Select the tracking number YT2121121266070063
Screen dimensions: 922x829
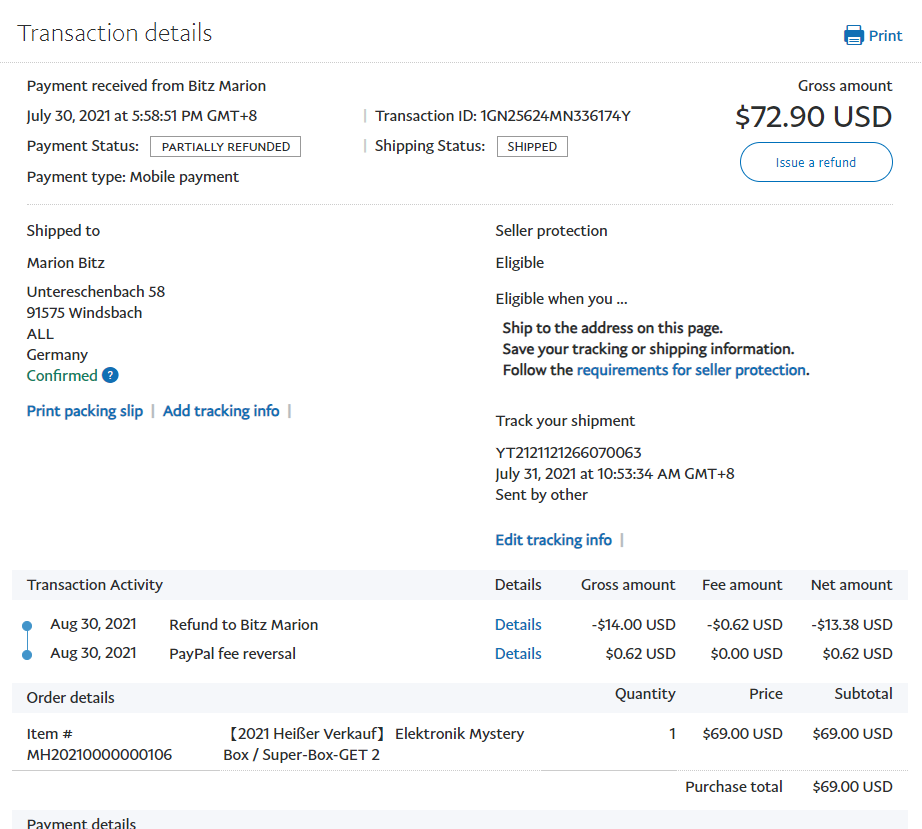coord(568,453)
